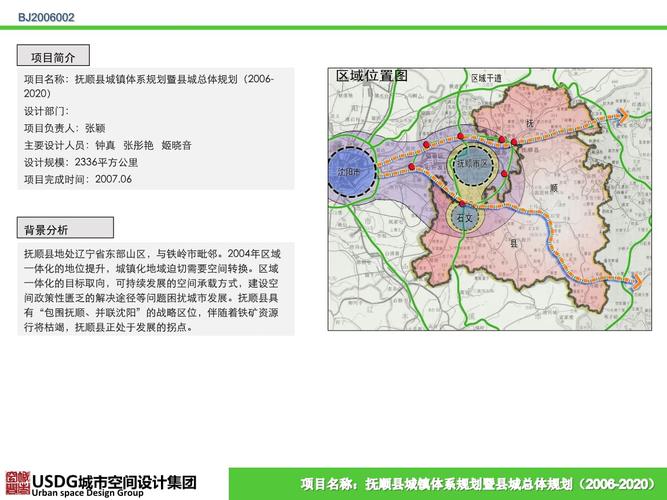The image size is (667, 500).
Task: Click the 区域位置图 map title
Action: point(372,76)
